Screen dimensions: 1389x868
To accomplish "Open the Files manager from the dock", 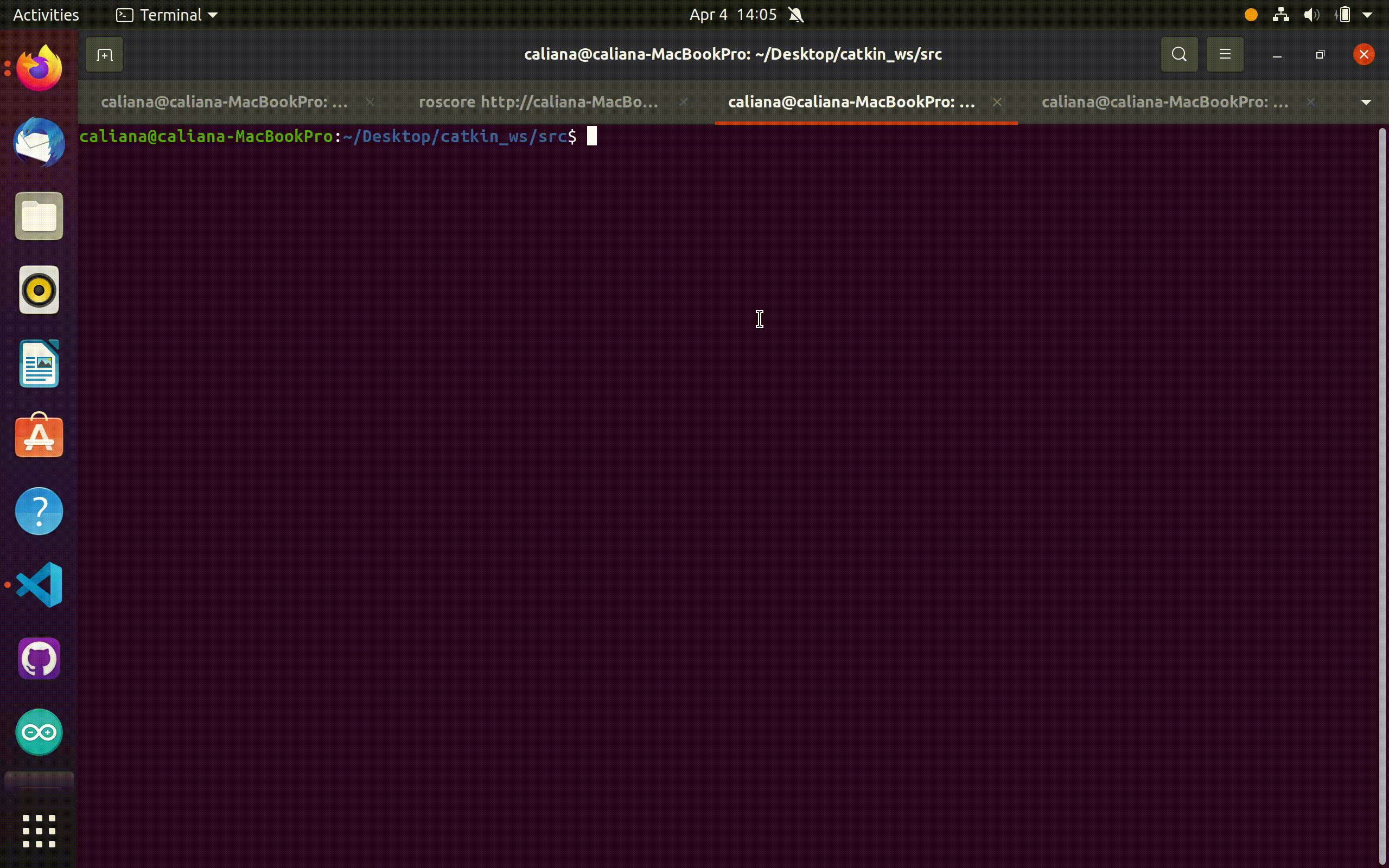I will tap(39, 216).
